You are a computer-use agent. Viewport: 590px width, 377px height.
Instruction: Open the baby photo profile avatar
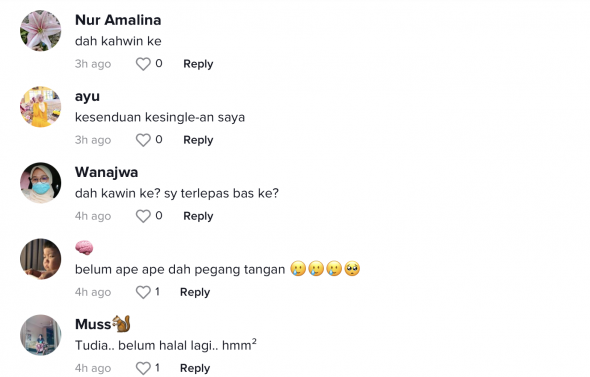41,259
